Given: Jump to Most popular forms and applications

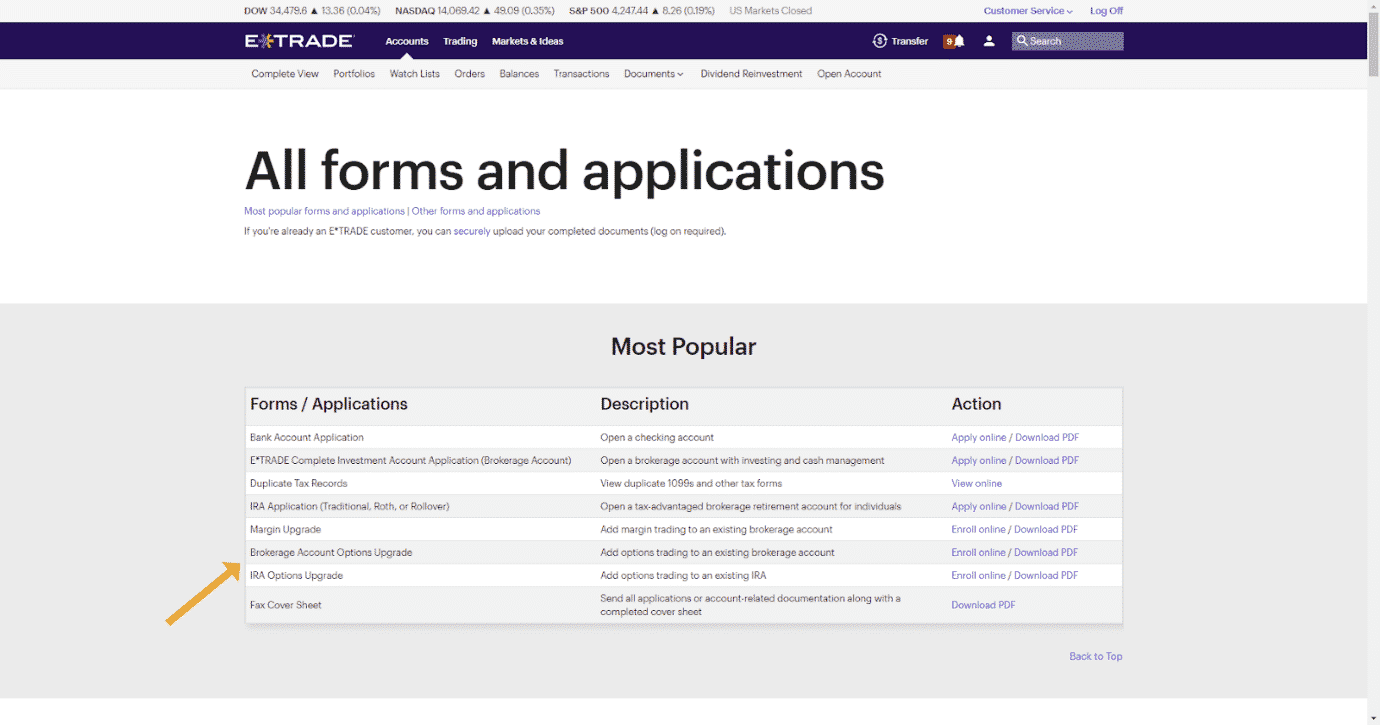Looking at the screenshot, I should click(x=325, y=211).
